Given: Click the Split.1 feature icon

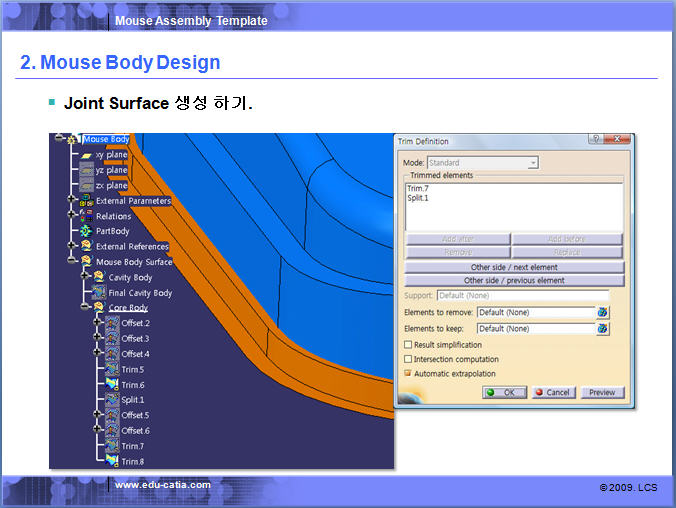Looking at the screenshot, I should [110, 399].
